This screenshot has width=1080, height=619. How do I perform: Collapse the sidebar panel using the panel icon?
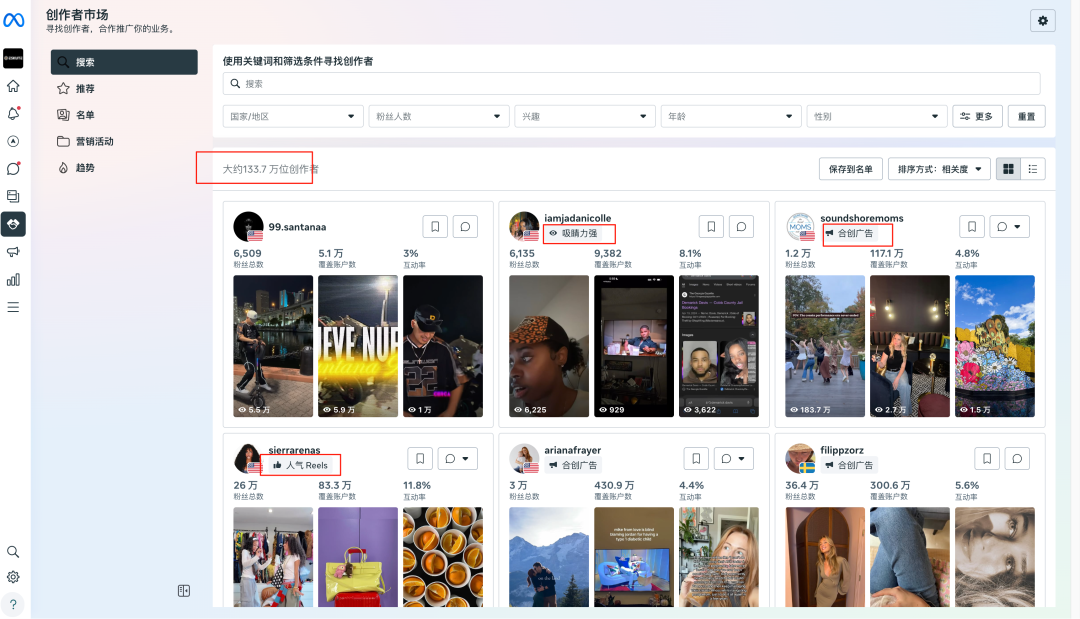point(183,591)
